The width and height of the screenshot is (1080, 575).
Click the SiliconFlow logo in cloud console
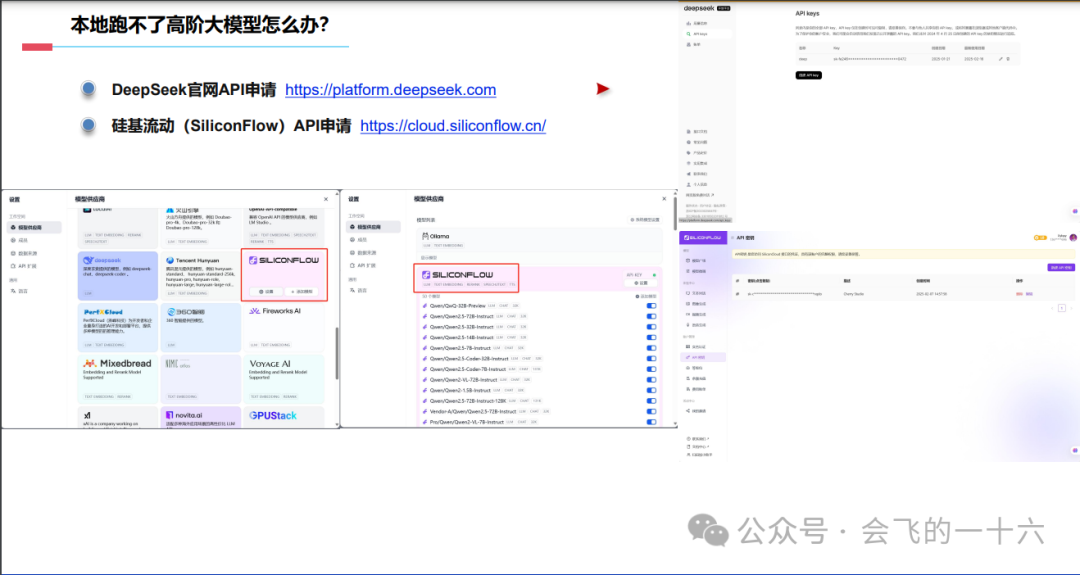coord(702,238)
